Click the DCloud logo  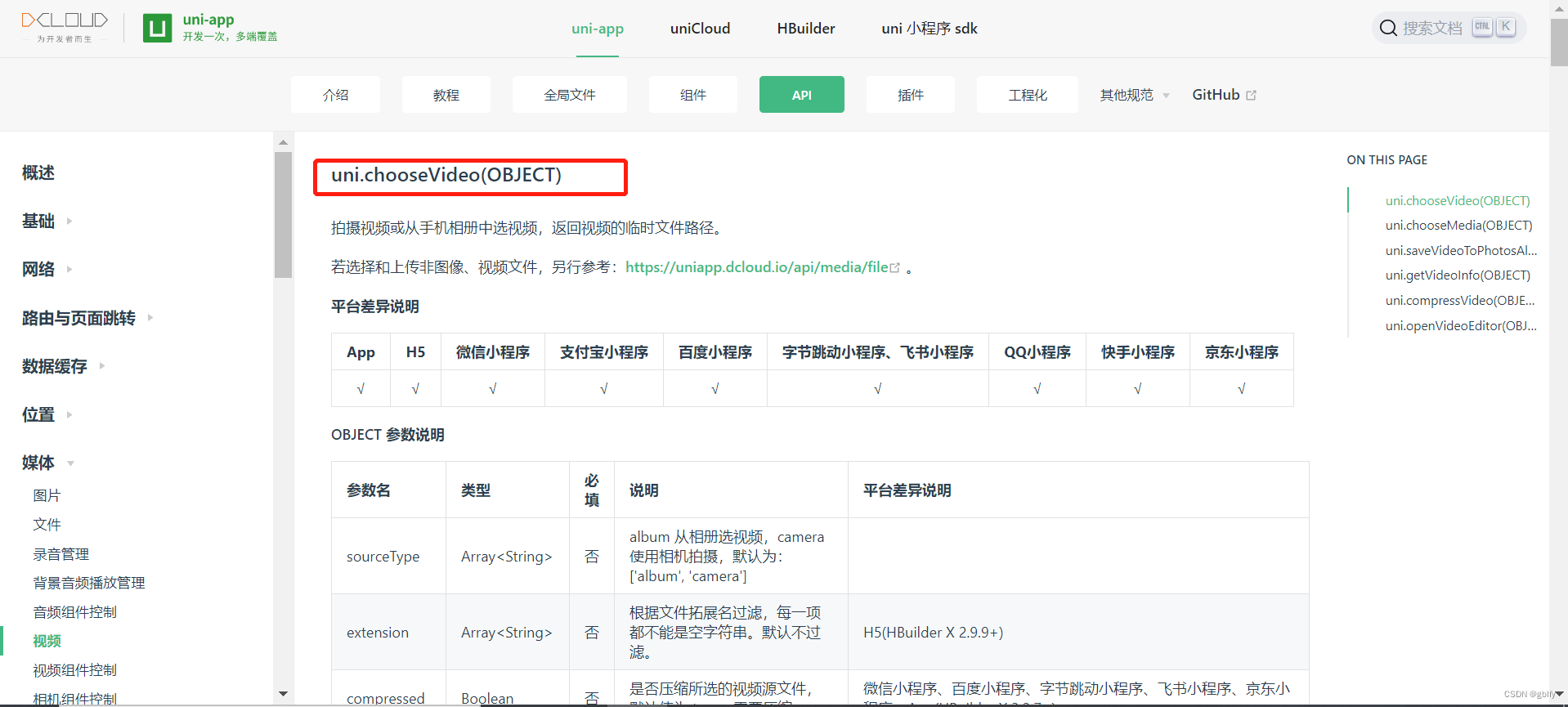(x=65, y=26)
